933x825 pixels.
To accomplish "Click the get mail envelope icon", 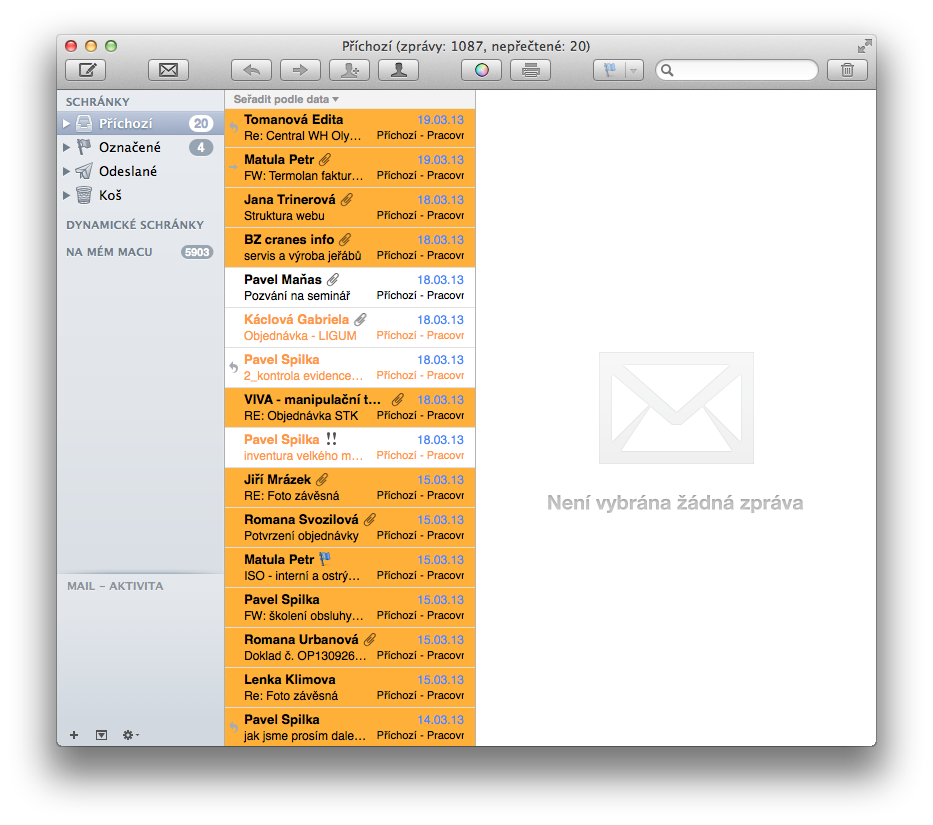I will [x=168, y=70].
